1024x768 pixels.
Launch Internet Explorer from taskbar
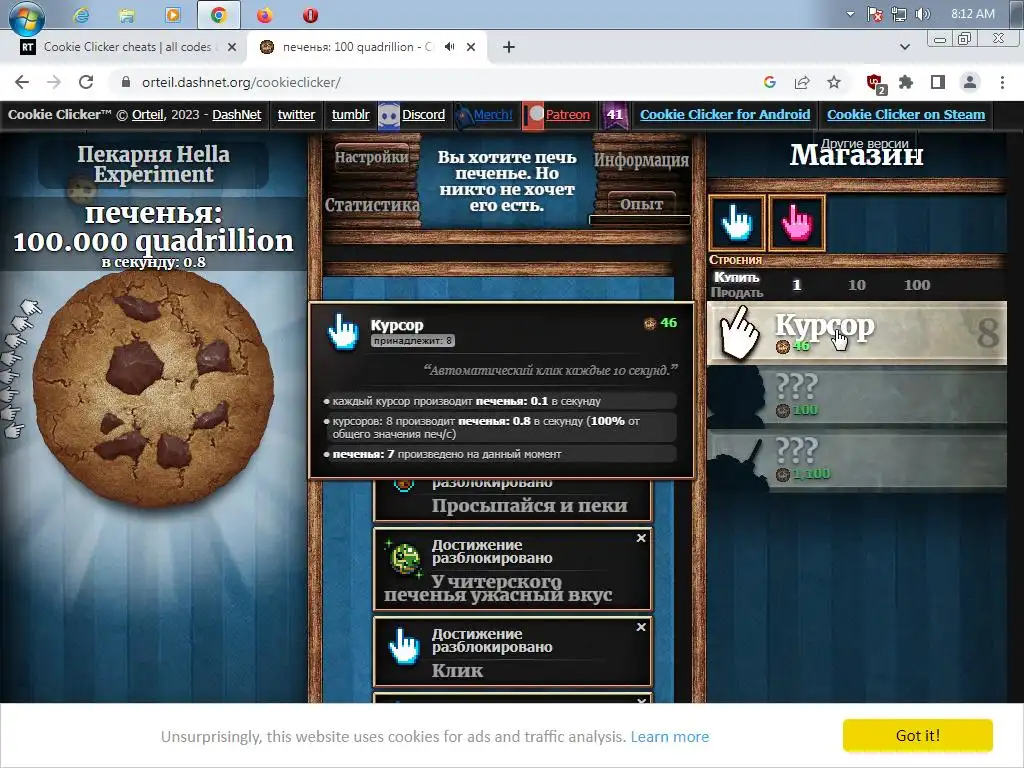(81, 14)
